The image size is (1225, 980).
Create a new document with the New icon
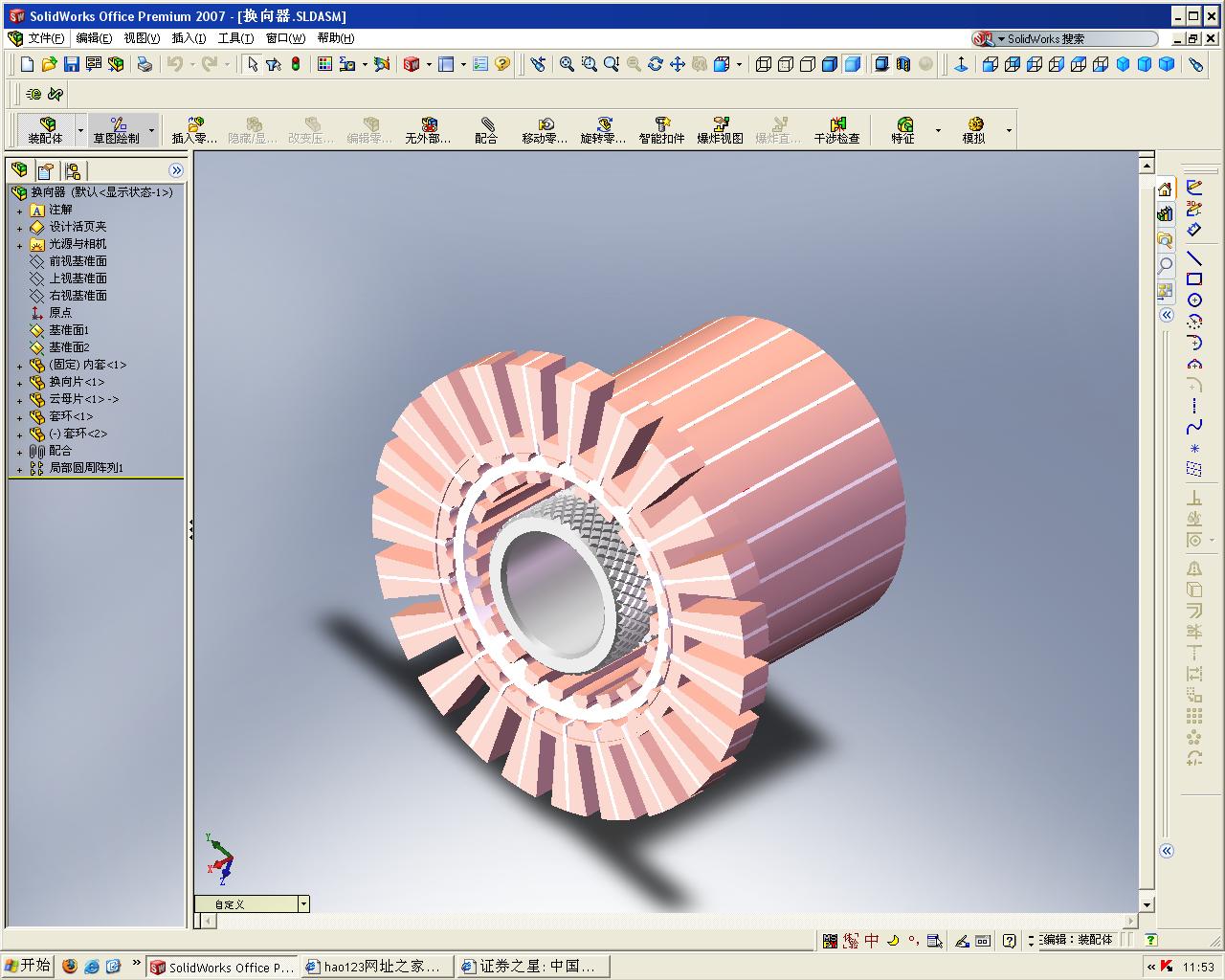[28, 64]
